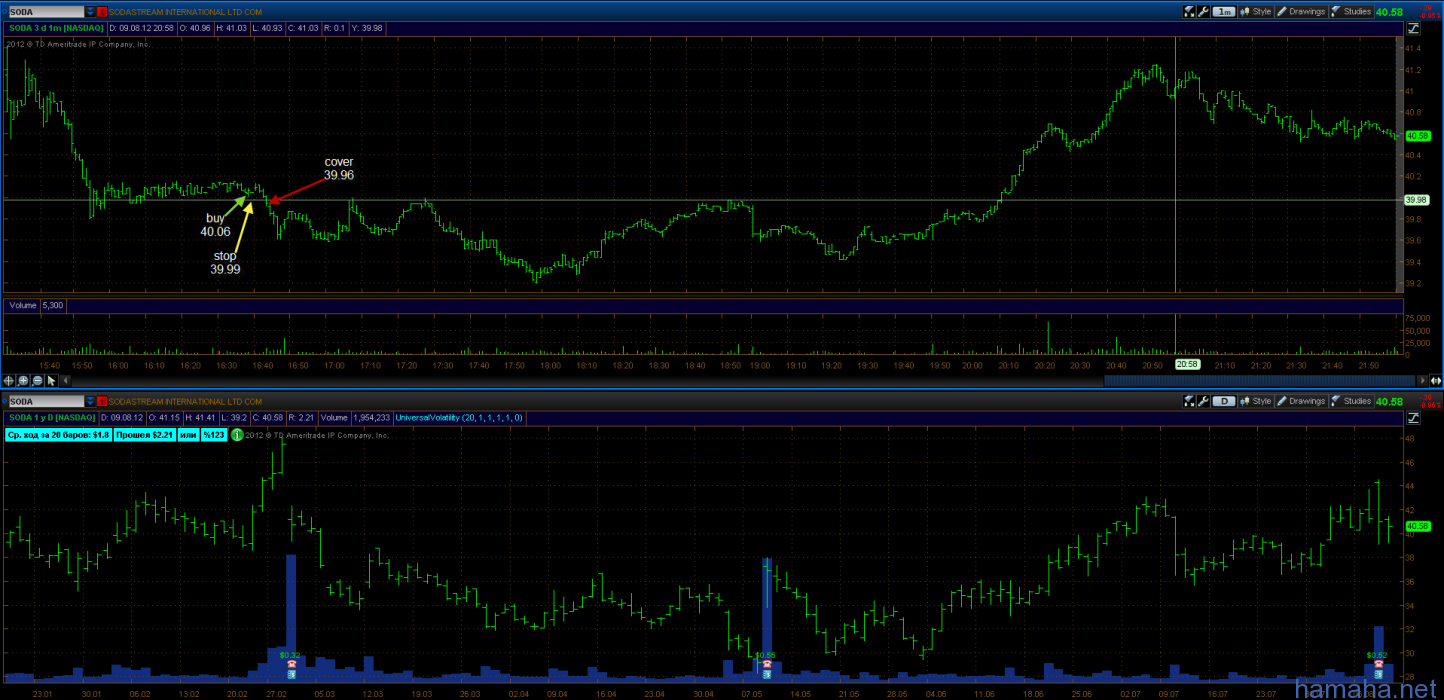Open symbol dropdown arrow in upper chart
The image size is (1444, 700).
(x=91, y=11)
